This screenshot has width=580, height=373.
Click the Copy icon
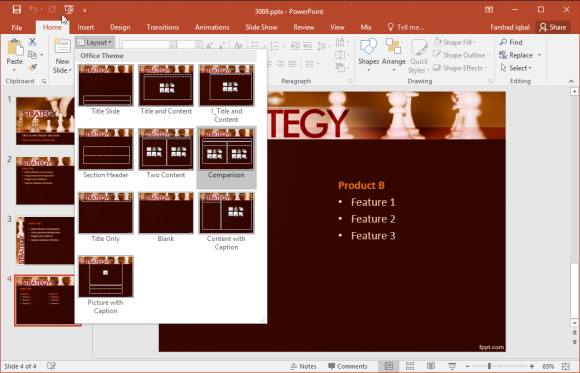(33, 55)
